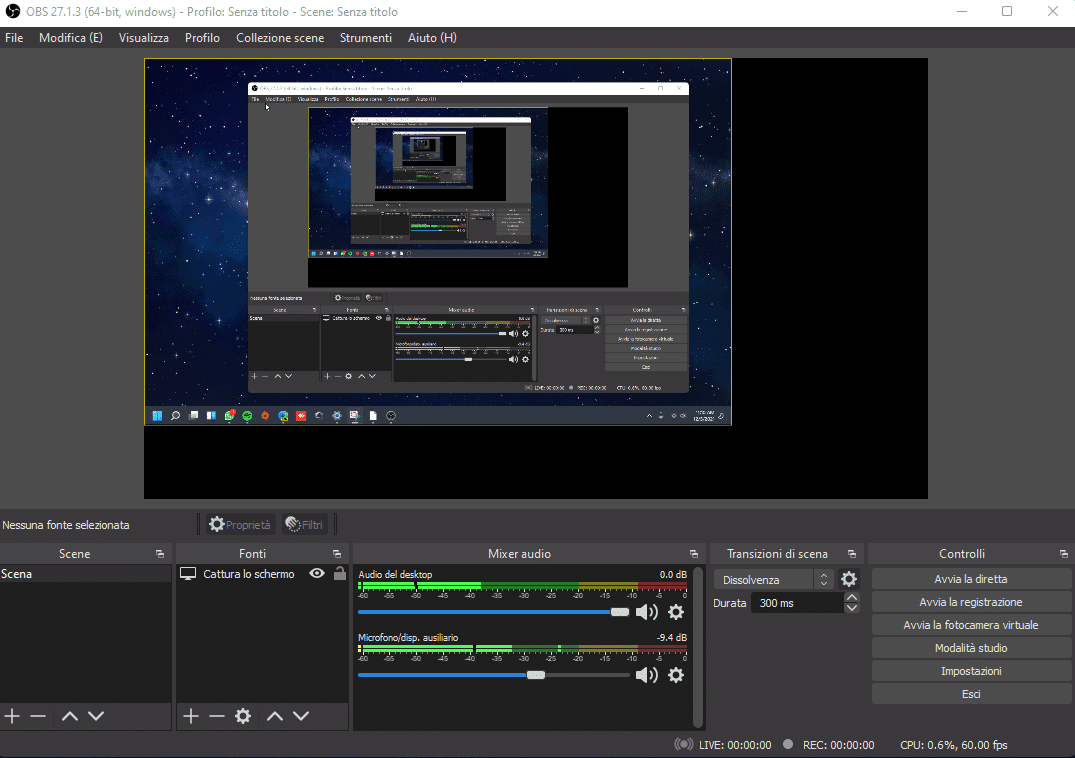Click the LIVE status broadcast icon
Image resolution: width=1075 pixels, height=758 pixels.
tap(684, 744)
